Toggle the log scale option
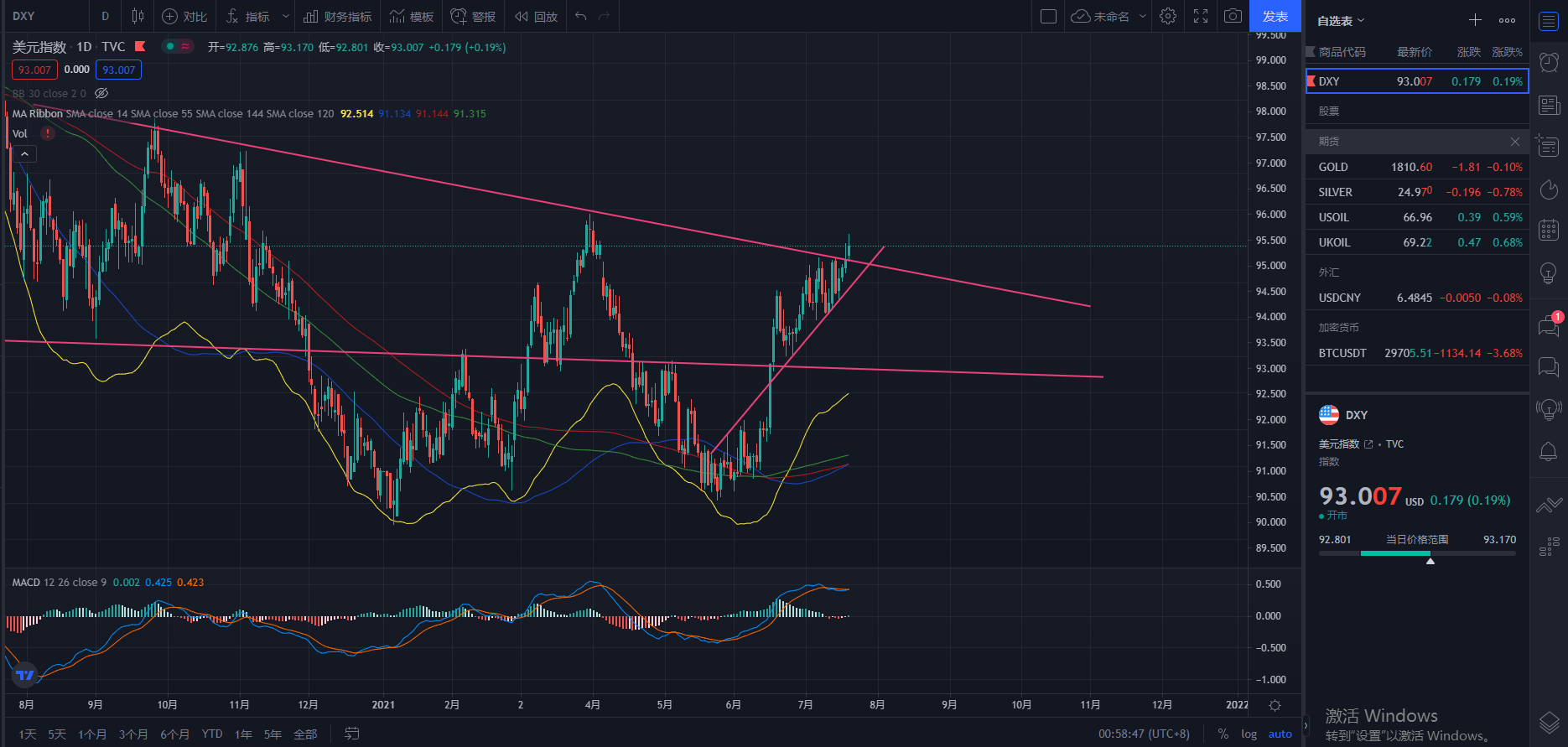The image size is (1568, 747). coord(1249,734)
